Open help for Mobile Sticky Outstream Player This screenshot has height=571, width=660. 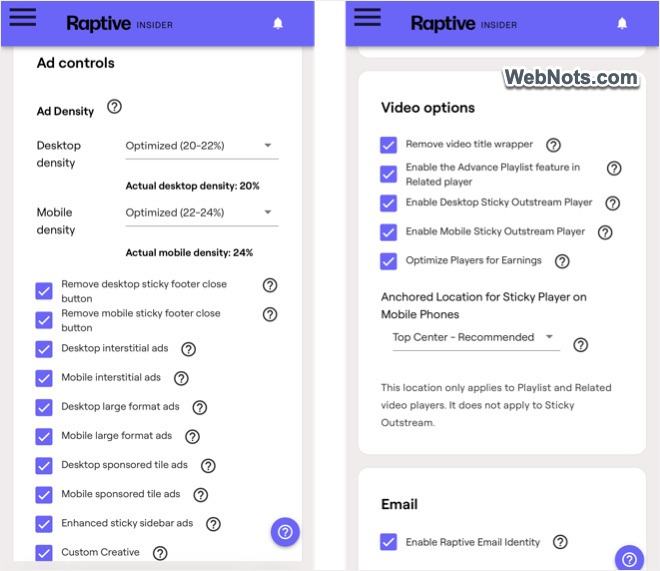pyautogui.click(x=605, y=232)
